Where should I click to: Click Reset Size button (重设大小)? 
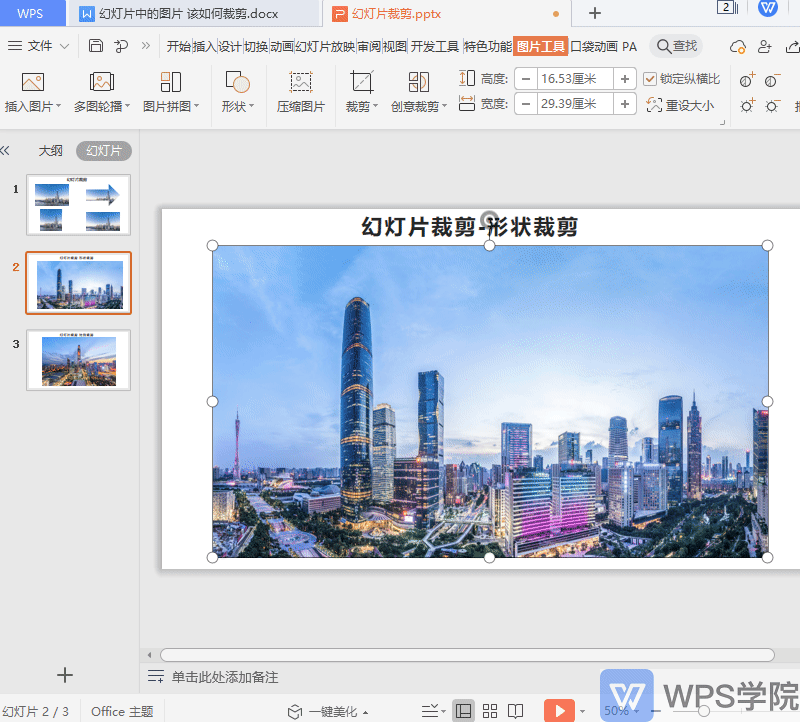click(681, 105)
